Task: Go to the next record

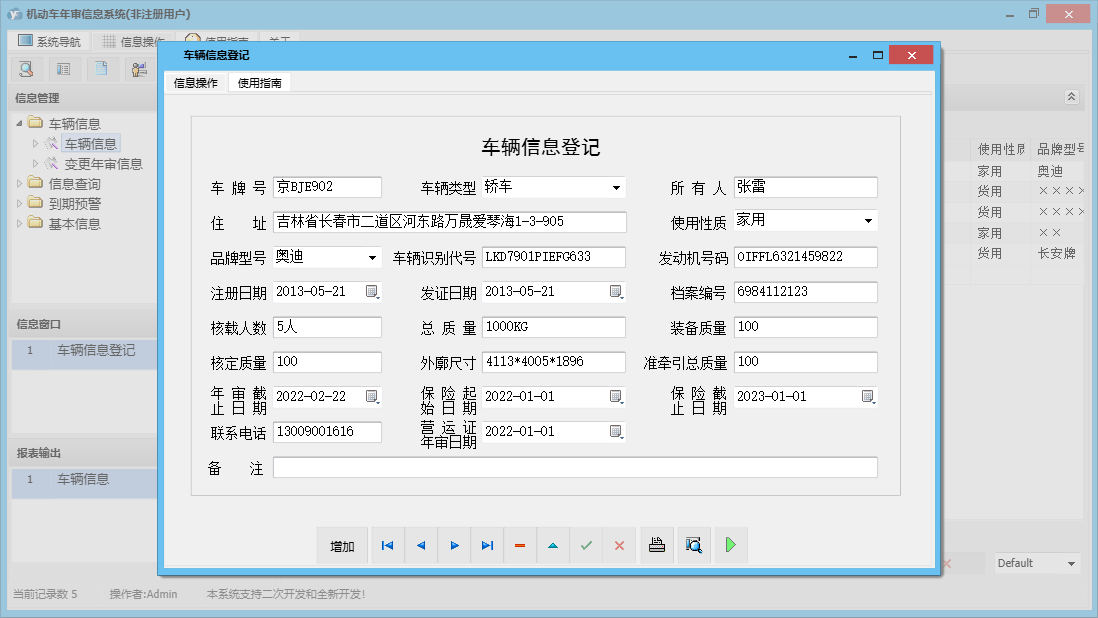Action: click(x=454, y=546)
